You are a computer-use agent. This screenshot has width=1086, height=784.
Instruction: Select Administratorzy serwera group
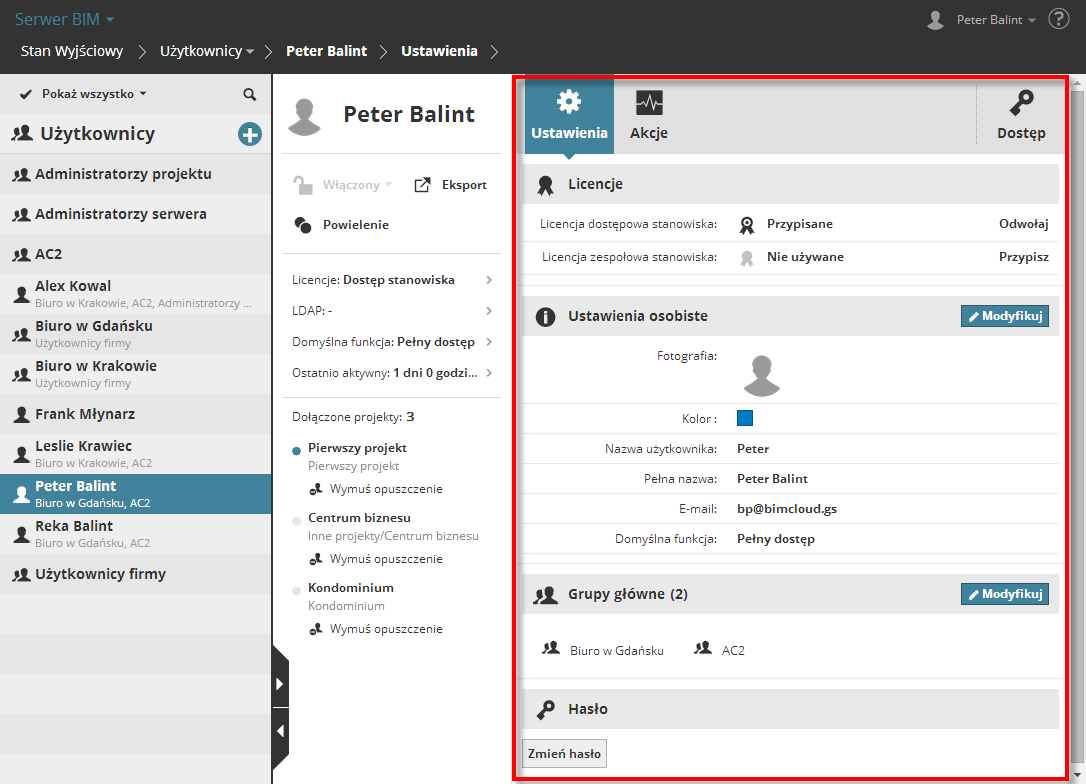click(136, 214)
